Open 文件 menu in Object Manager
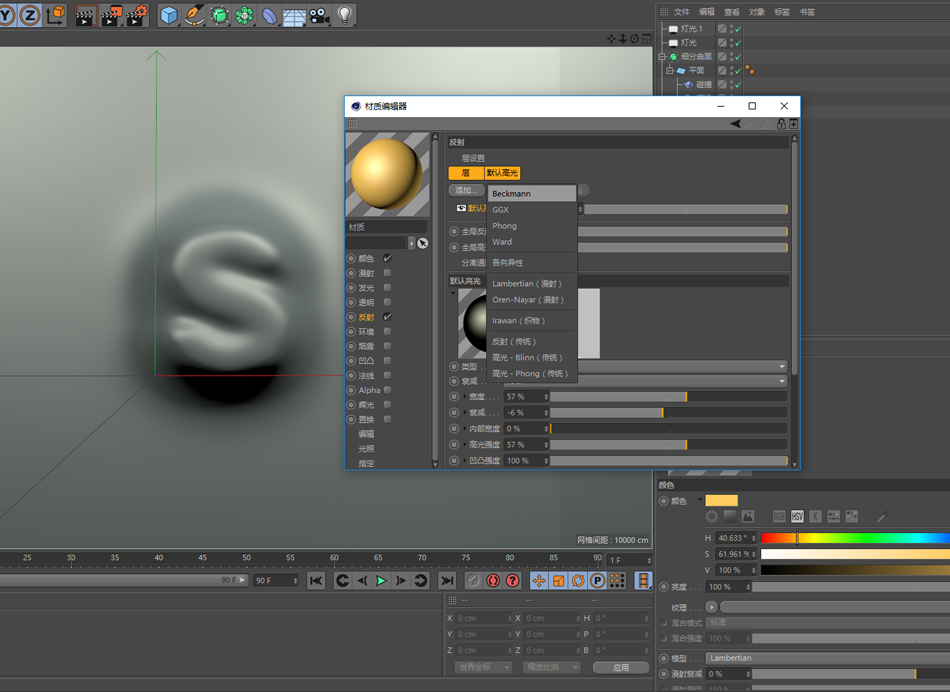 682,12
